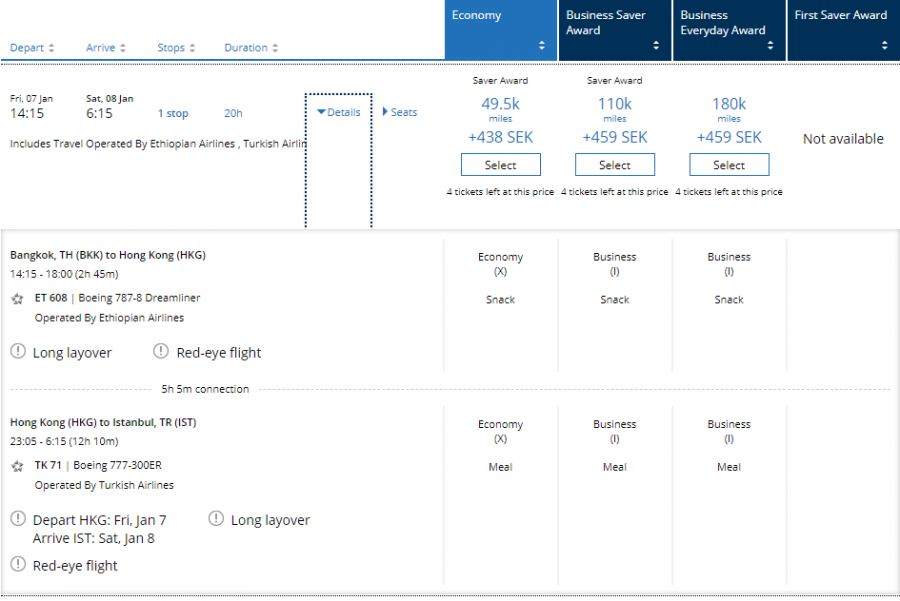Click Red-eye flight warning icon for ET 608
900x601 pixels.
pos(162,351)
